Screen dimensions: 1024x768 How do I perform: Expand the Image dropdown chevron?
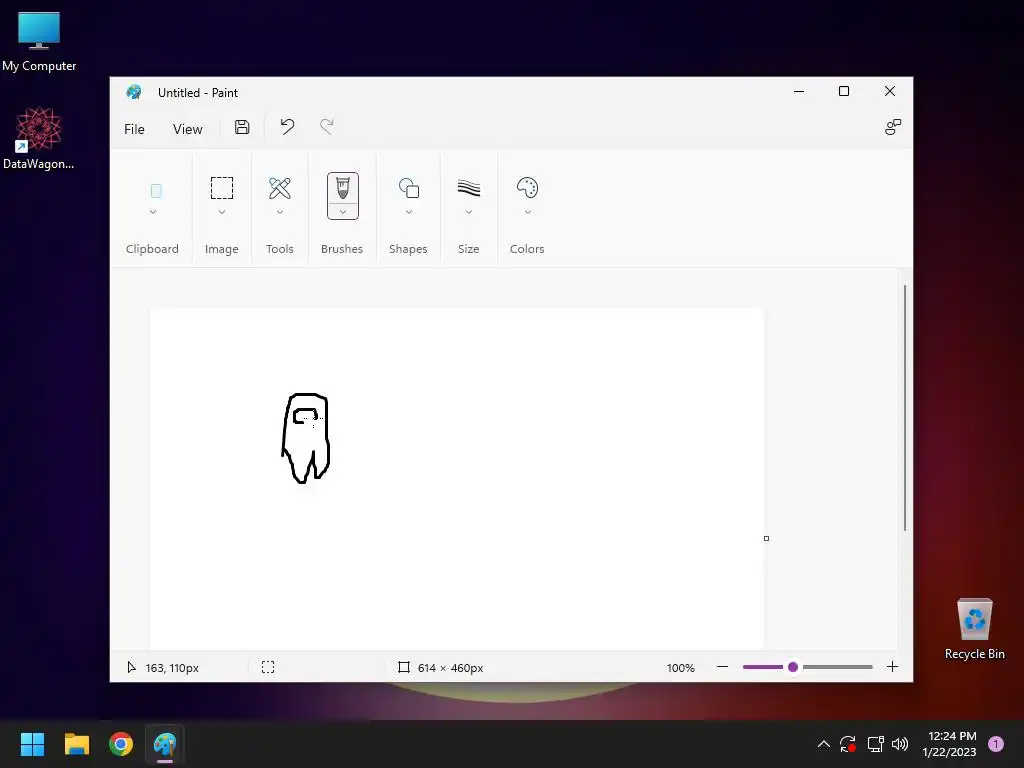[222, 212]
